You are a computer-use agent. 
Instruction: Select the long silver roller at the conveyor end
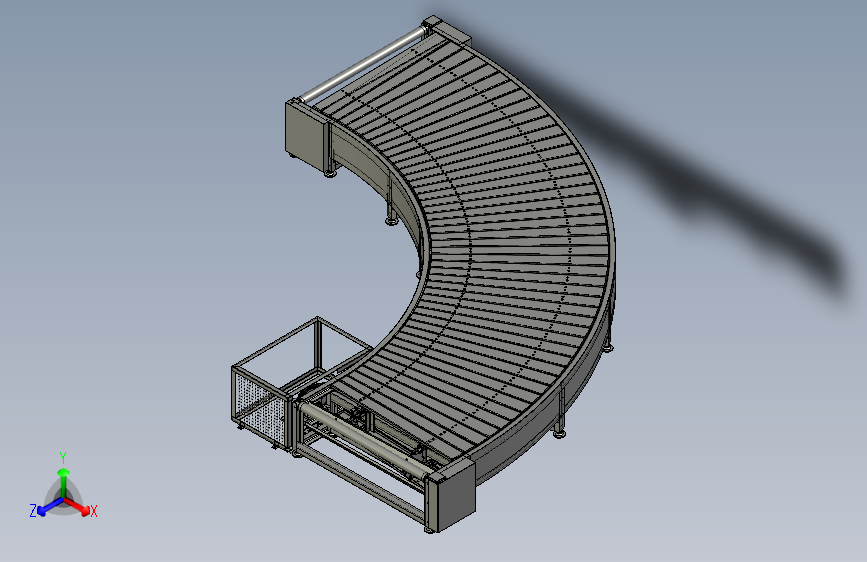tap(365, 66)
